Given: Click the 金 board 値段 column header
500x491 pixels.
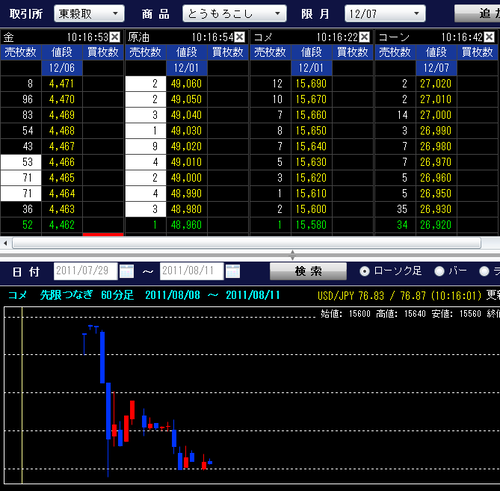Looking at the screenshot, I should [62, 52].
